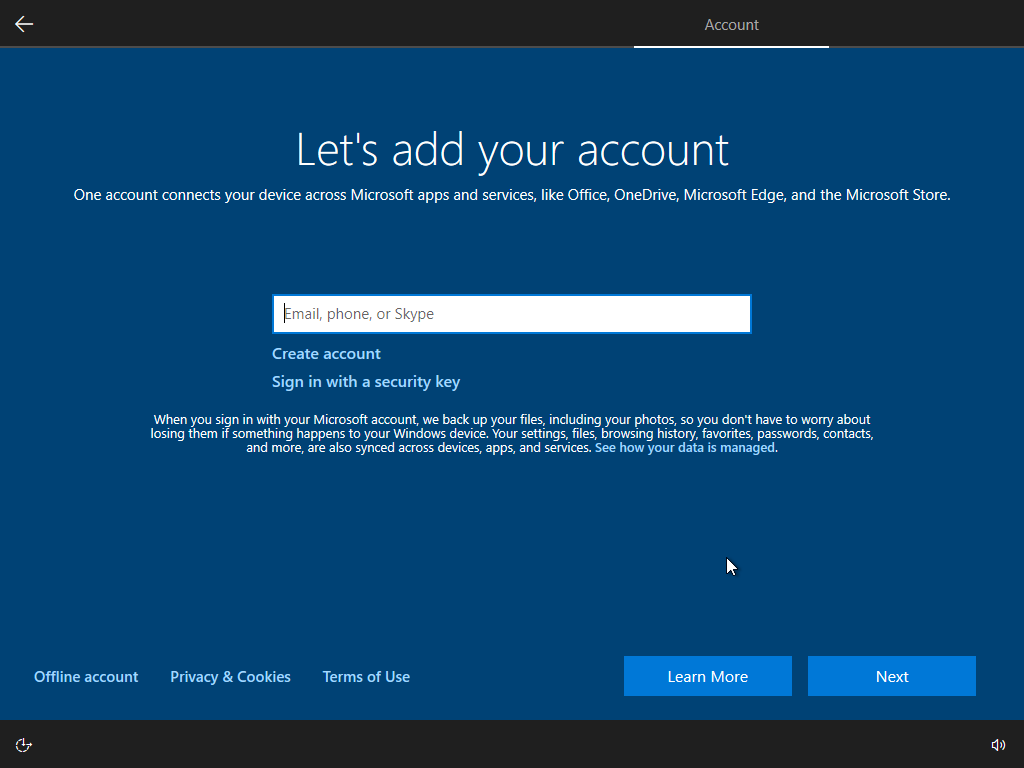Open the Privacy & Cookies link

(230, 677)
